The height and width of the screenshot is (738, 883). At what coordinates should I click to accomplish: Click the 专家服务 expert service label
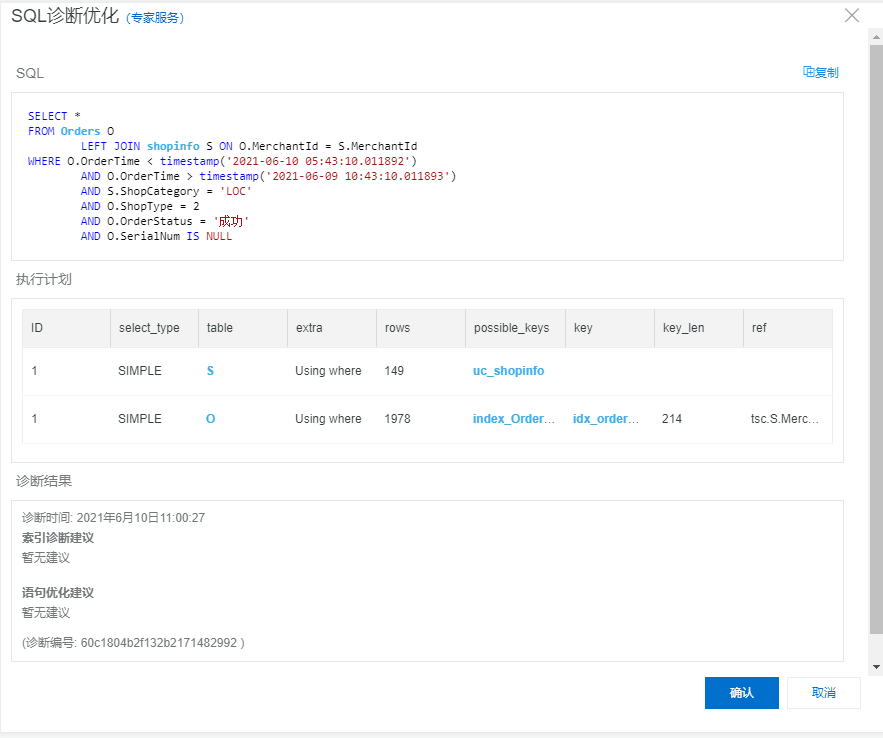click(x=156, y=17)
